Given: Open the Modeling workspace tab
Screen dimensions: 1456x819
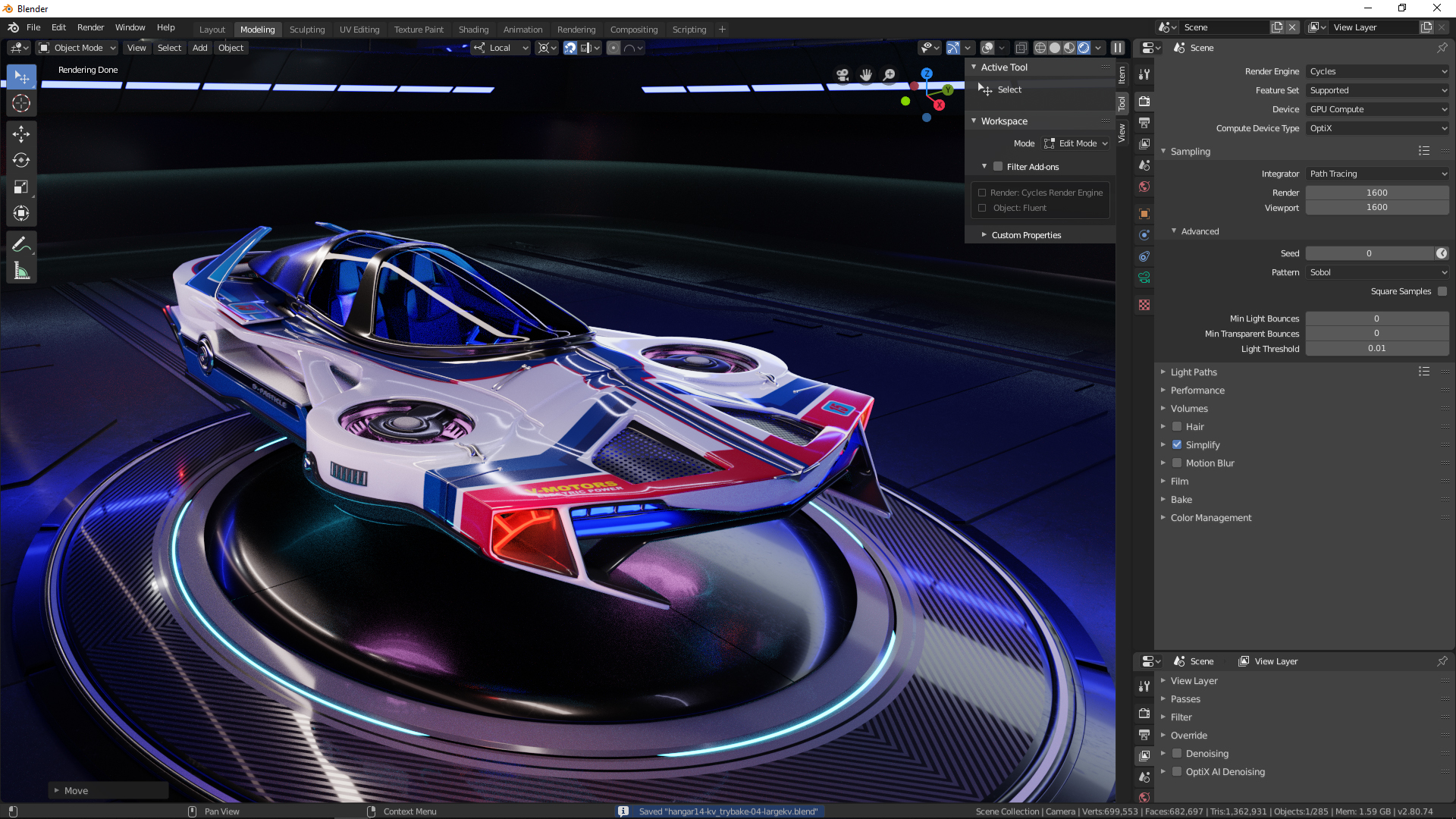Looking at the screenshot, I should tap(256, 29).
